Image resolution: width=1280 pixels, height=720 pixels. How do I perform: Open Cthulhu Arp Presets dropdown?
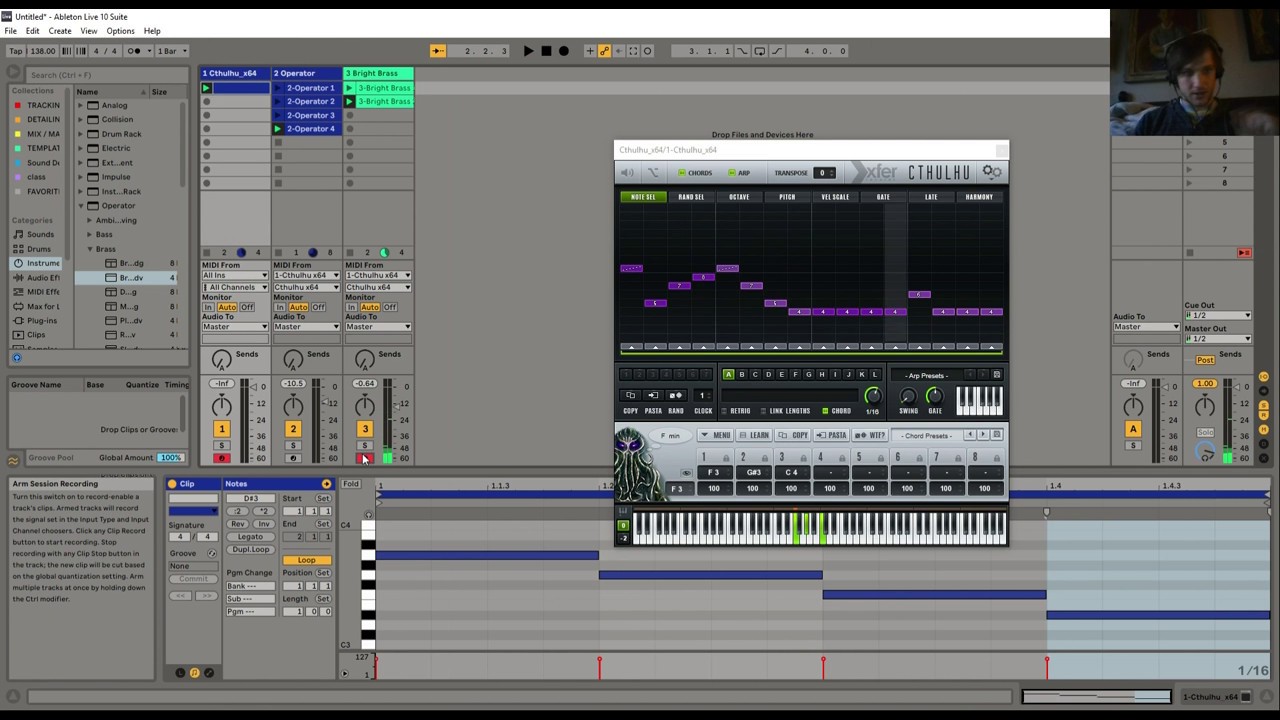(x=927, y=376)
